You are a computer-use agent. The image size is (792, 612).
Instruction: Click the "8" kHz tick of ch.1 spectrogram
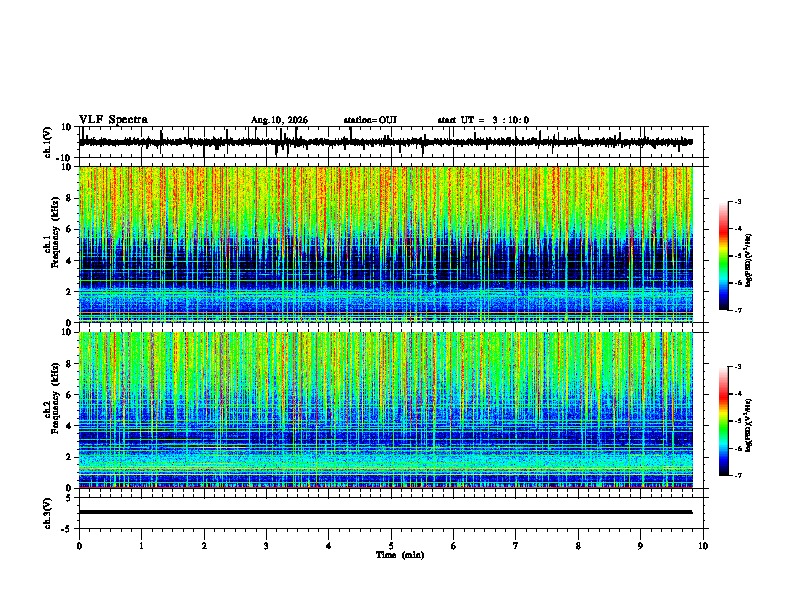69,198
